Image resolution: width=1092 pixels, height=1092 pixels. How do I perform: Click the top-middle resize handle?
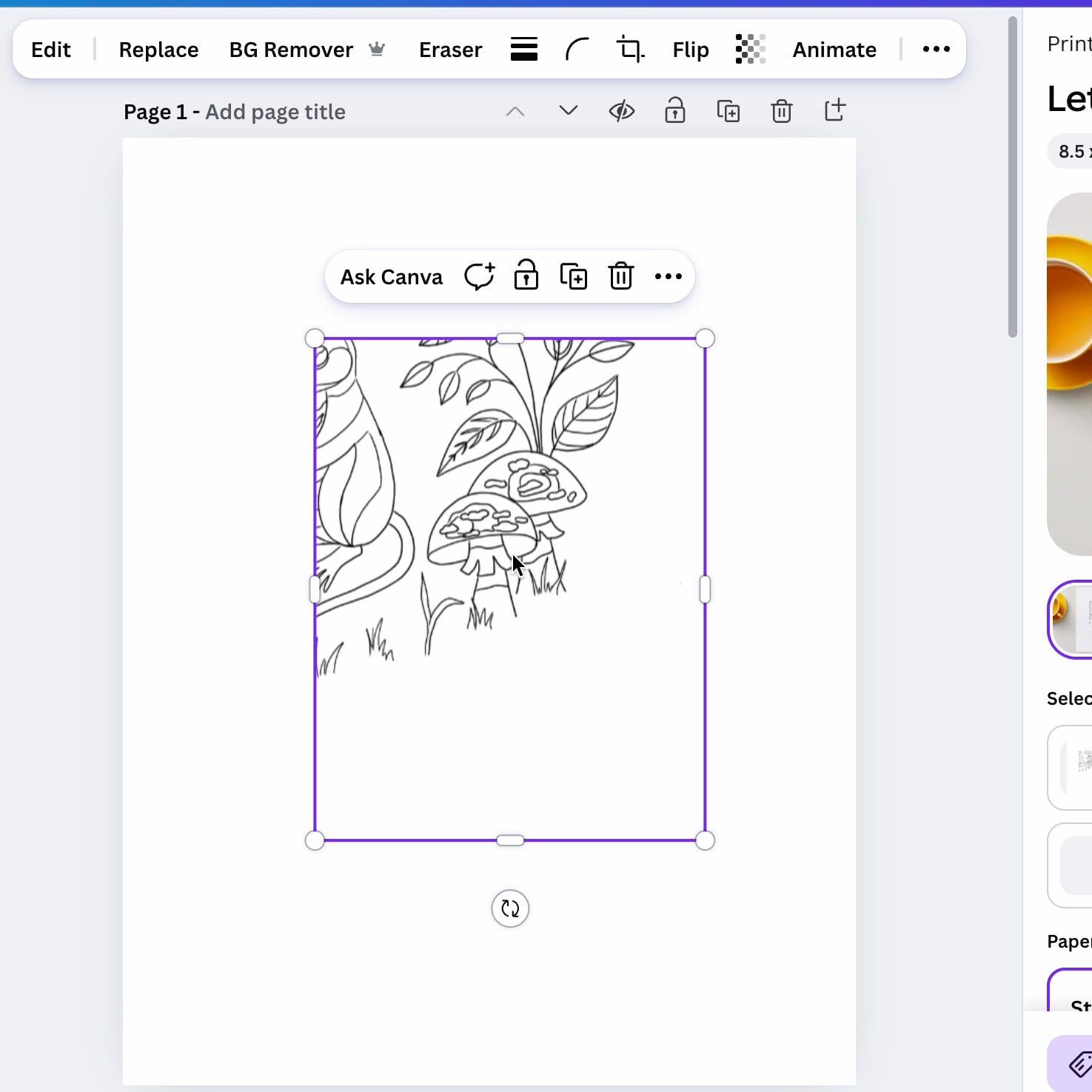click(510, 338)
